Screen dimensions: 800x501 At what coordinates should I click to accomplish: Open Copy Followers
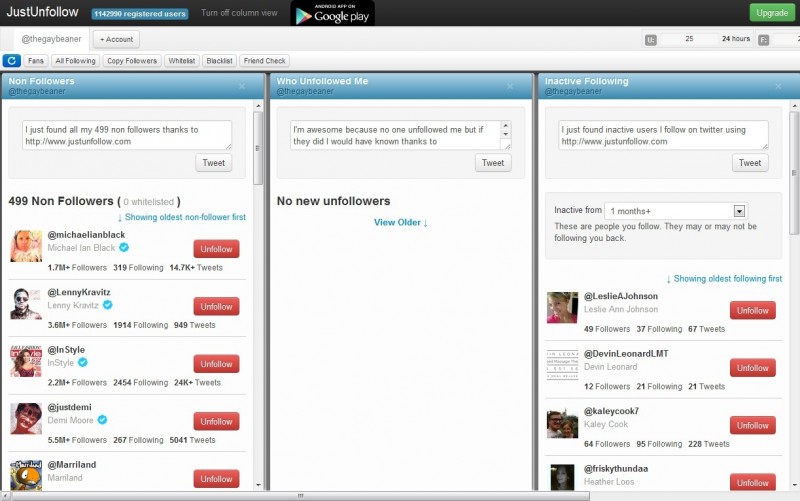coord(132,61)
